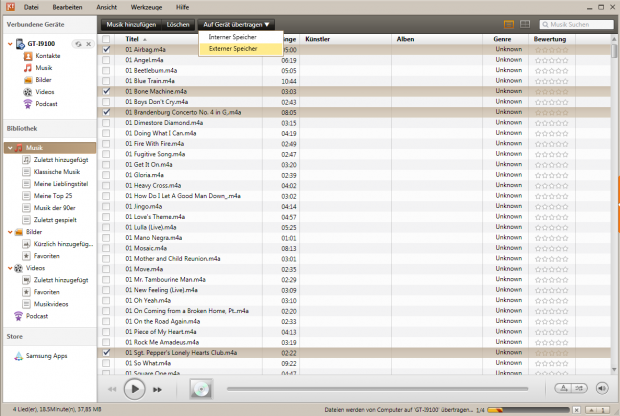620x416 pixels.
Task: Select Bilder under connected device
Action: click(x=42, y=80)
